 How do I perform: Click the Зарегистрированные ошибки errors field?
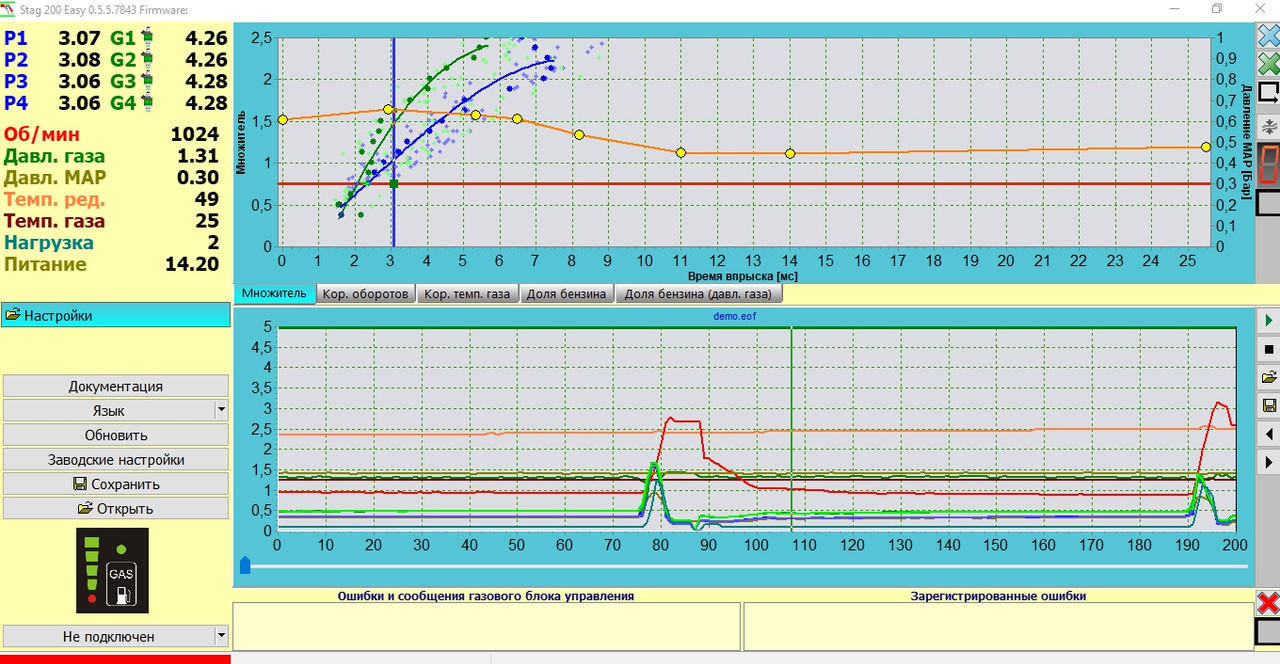pyautogui.click(x=998, y=626)
